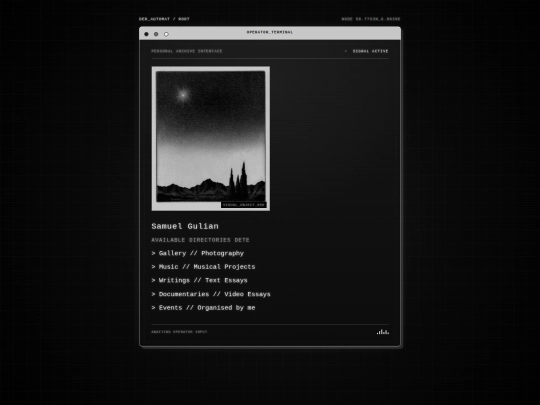The width and height of the screenshot is (540, 405).
Task: Click the black dot window control
Action: [x=146, y=34]
